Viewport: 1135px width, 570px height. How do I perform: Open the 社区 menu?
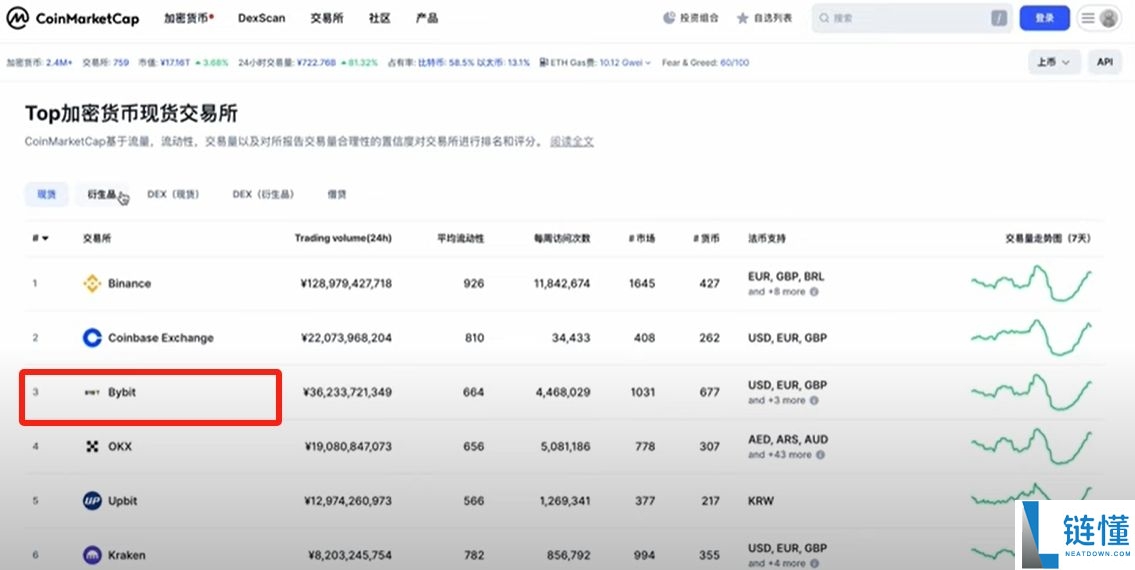379,18
